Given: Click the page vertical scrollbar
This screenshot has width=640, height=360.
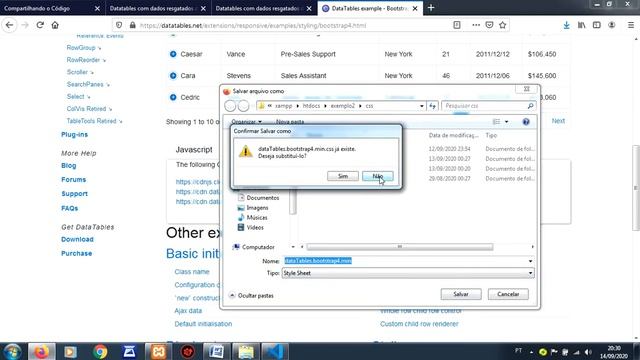Looking at the screenshot, I should coord(636,188).
